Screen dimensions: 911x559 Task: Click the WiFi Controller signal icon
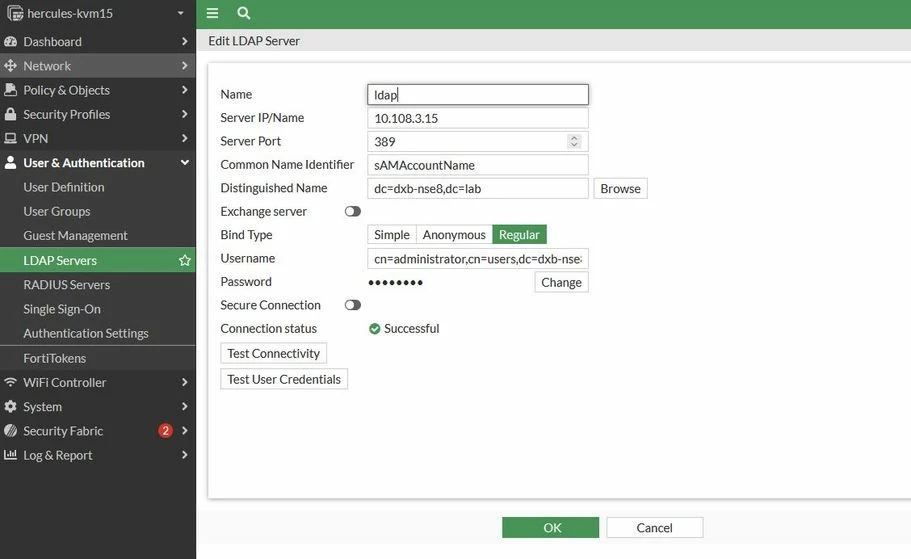(x=10, y=382)
